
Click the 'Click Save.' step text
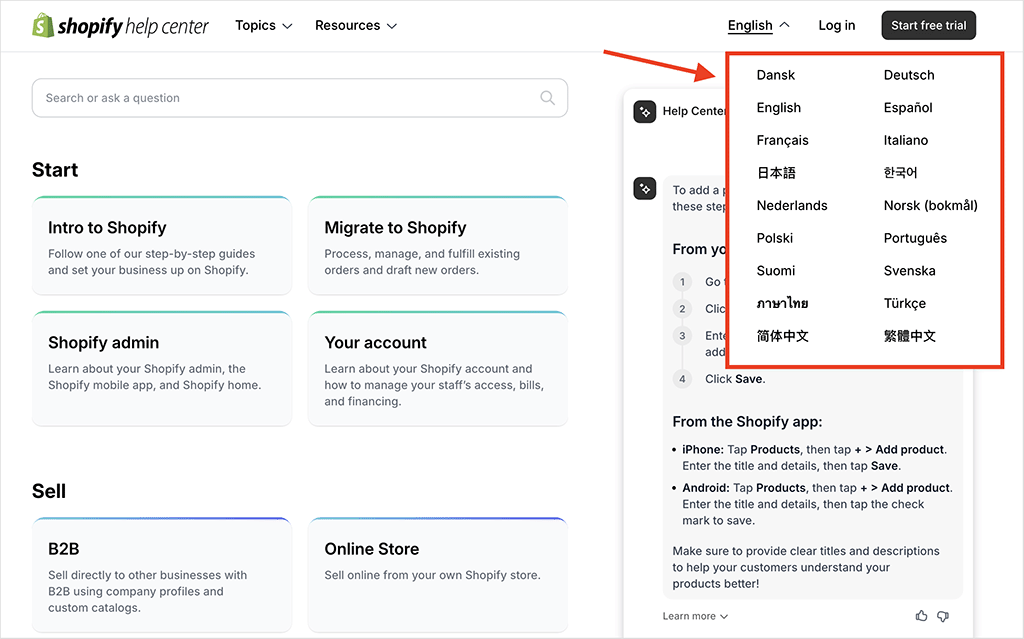pos(735,379)
